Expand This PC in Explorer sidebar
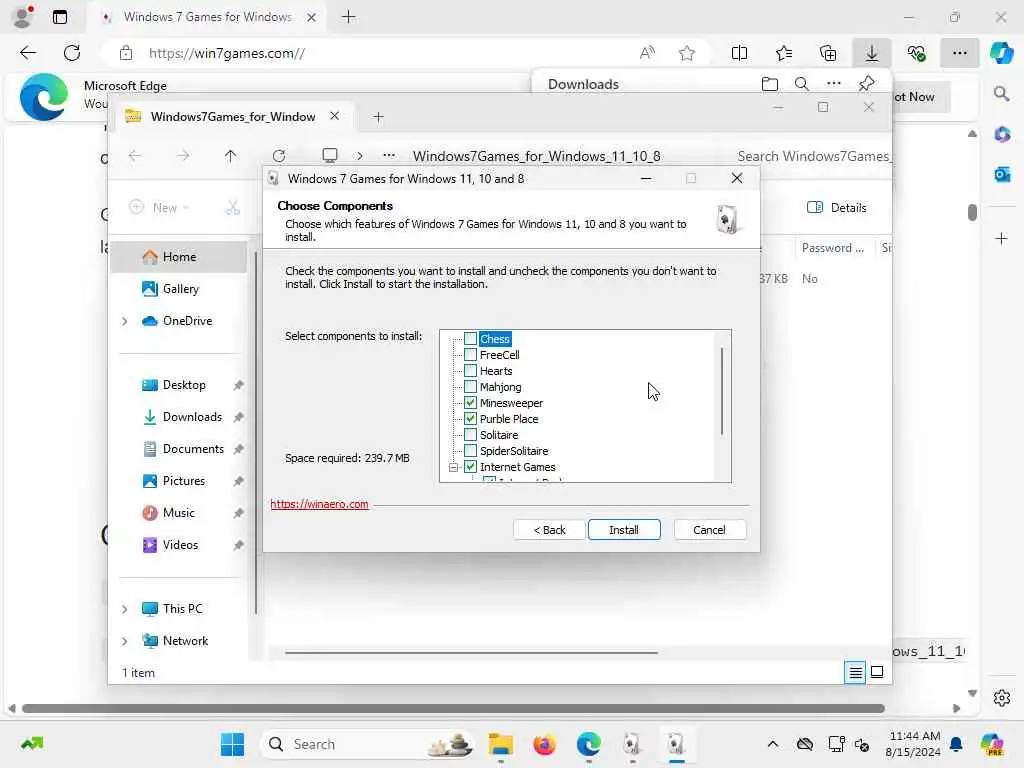Viewport: 1024px width, 768px height. click(125, 609)
